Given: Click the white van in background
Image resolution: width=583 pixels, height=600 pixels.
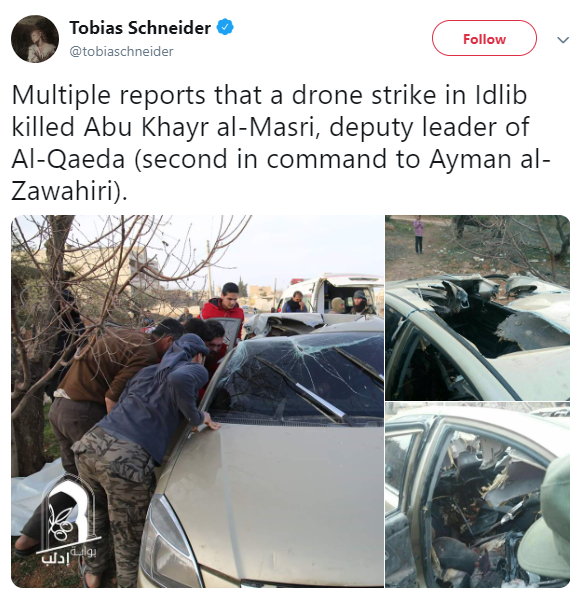Looking at the screenshot, I should click(x=332, y=293).
